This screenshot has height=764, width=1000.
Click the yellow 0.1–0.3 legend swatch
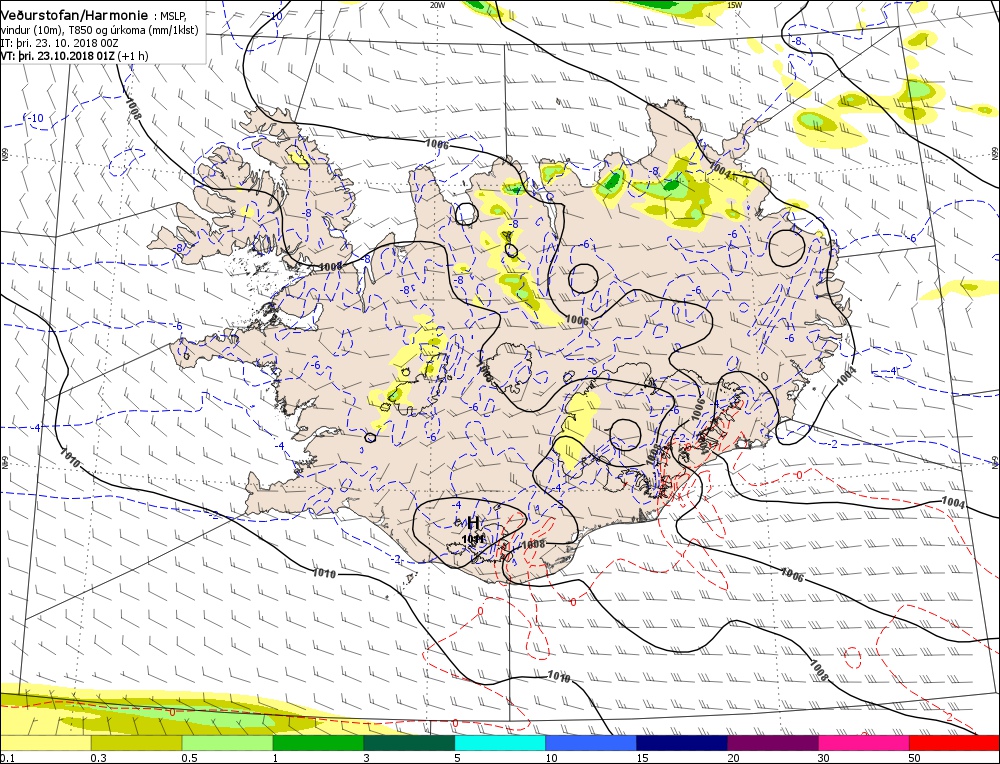(45, 743)
